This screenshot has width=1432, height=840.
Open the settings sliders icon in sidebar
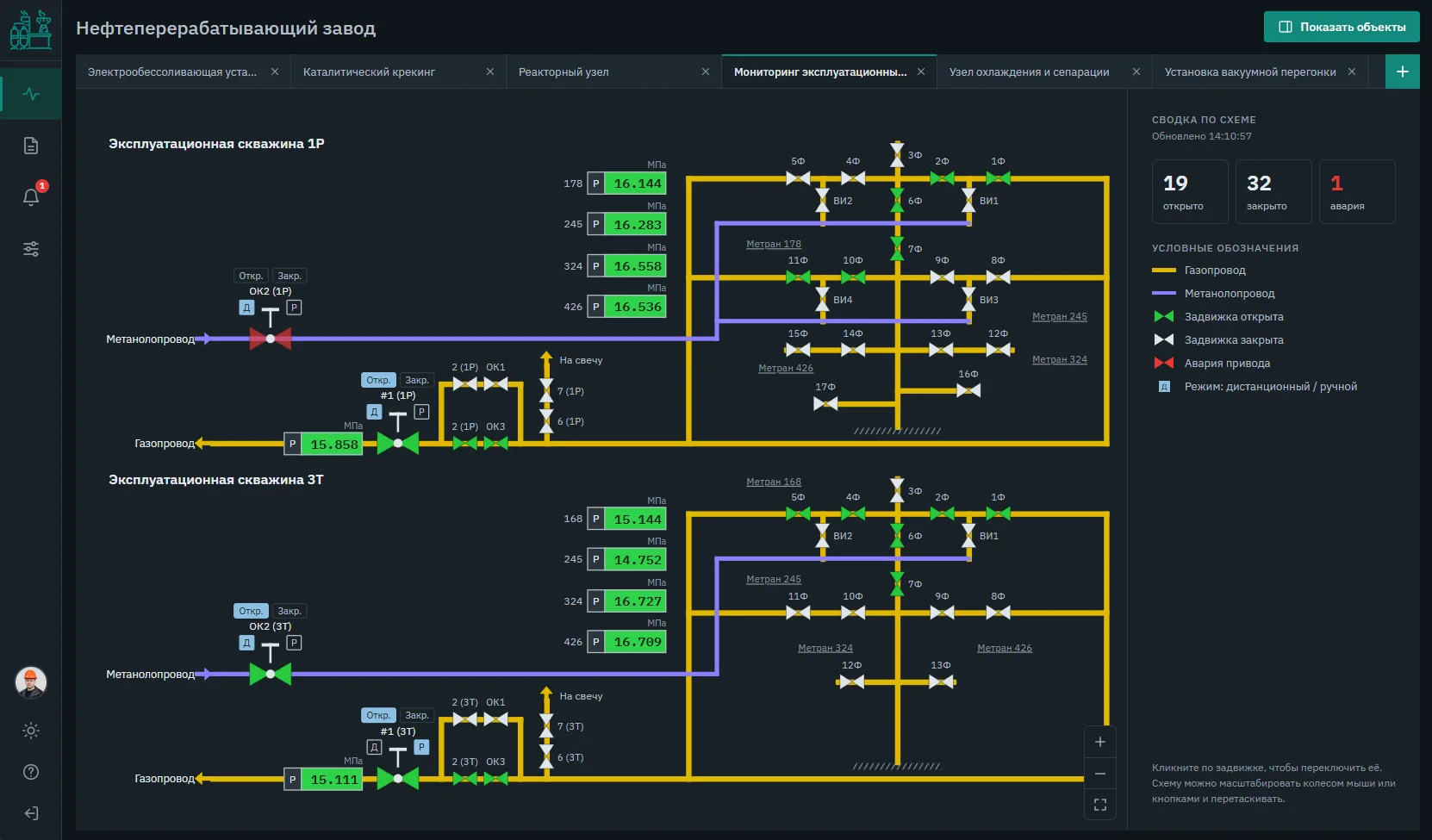(31, 249)
